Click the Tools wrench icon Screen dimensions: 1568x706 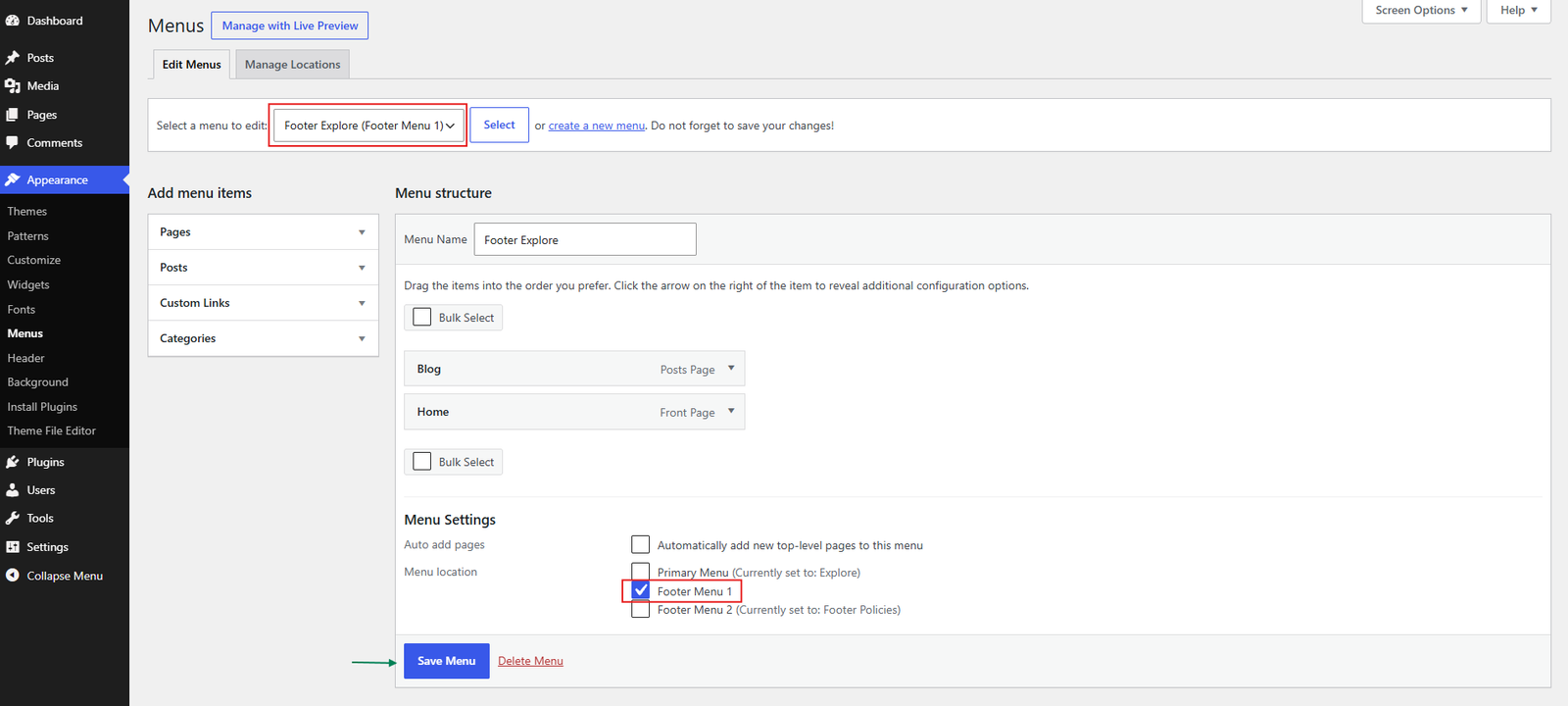coord(13,519)
